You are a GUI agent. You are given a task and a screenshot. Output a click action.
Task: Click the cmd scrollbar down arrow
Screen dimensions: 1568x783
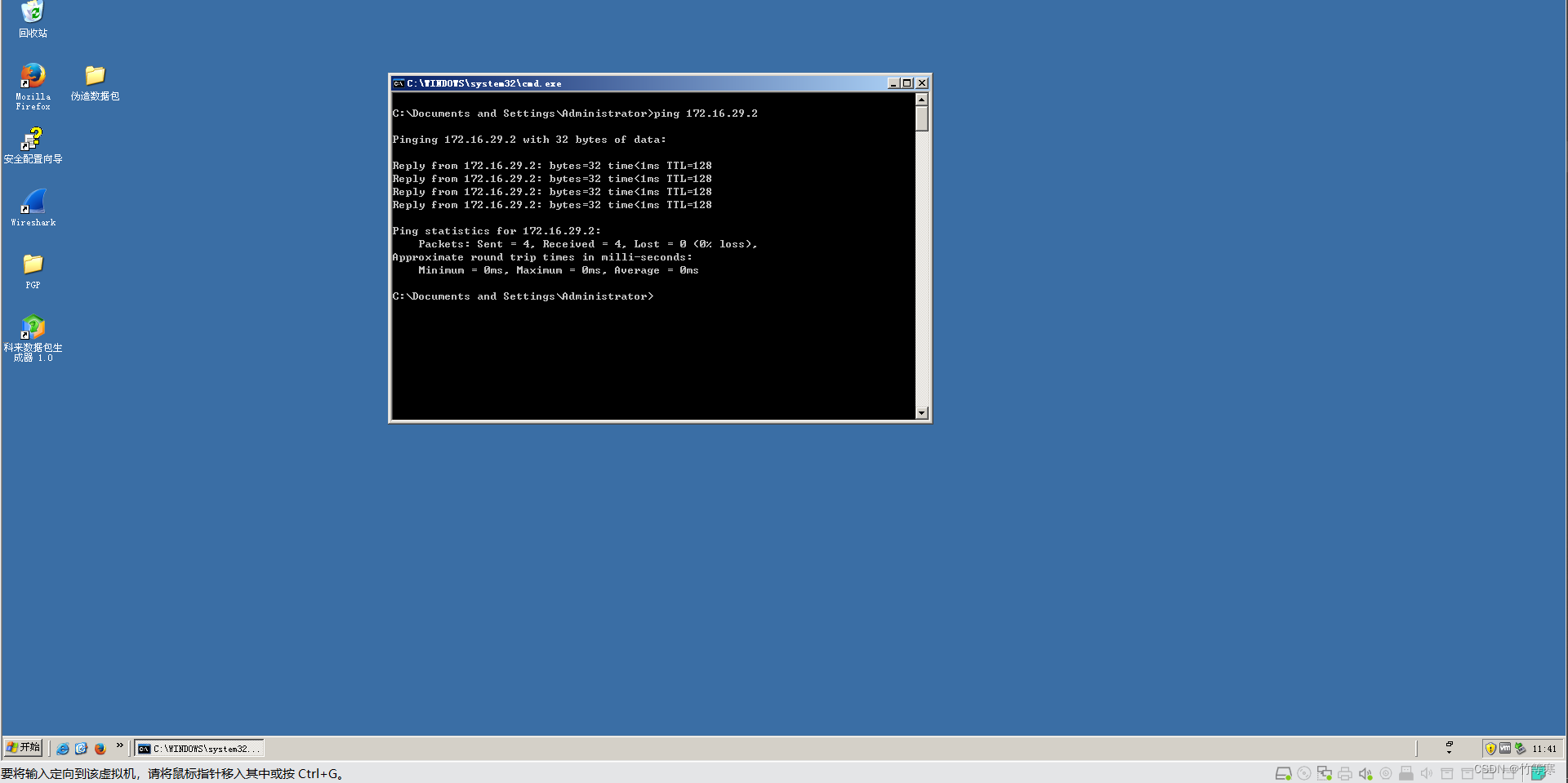point(922,413)
